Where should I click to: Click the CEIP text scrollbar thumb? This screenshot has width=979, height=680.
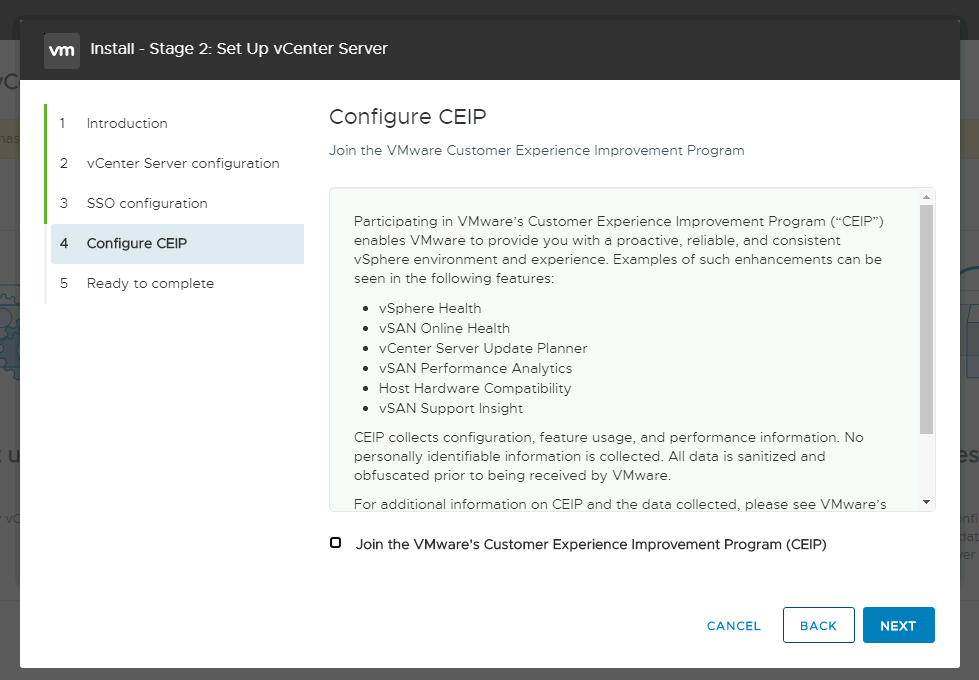tap(926, 320)
